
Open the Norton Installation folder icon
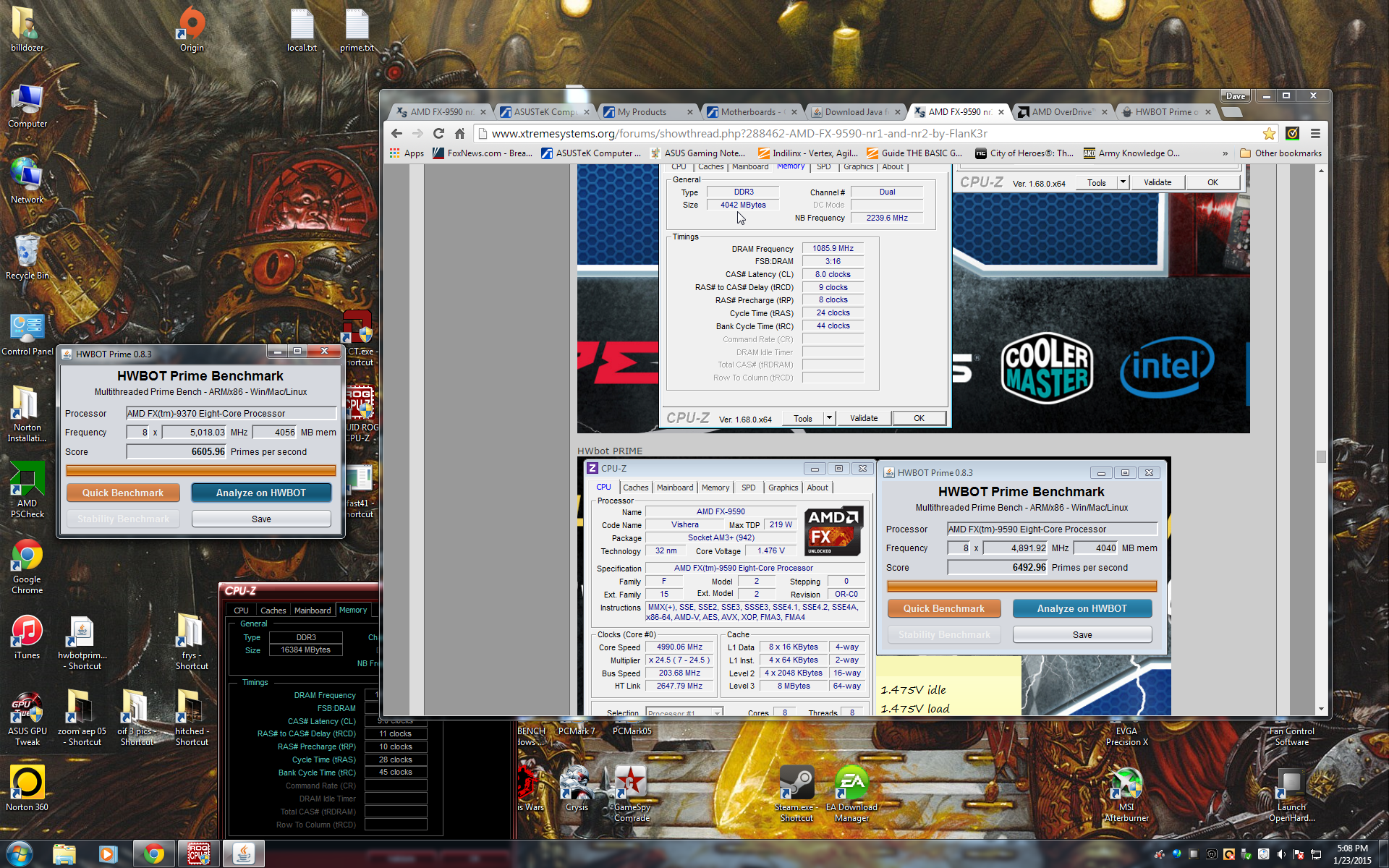(27, 414)
